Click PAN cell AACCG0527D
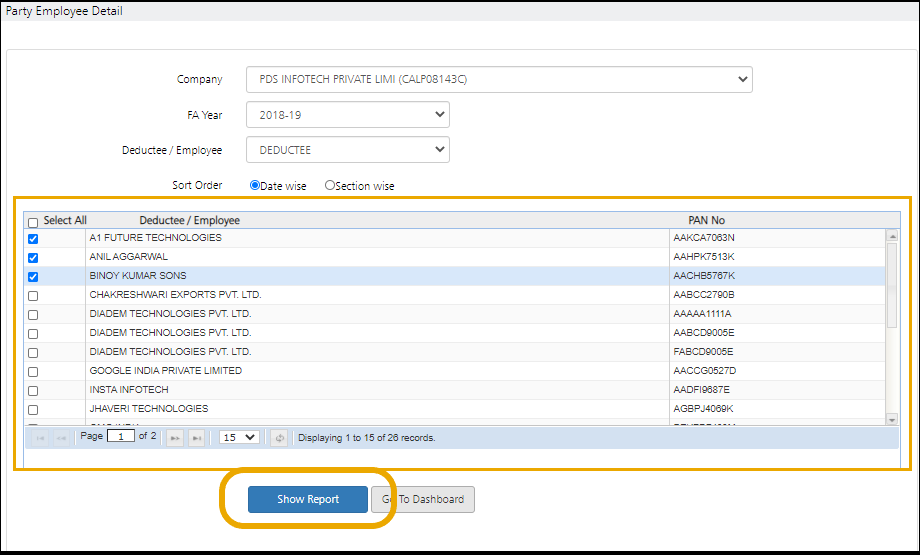This screenshot has height=555, width=920. [x=777, y=371]
